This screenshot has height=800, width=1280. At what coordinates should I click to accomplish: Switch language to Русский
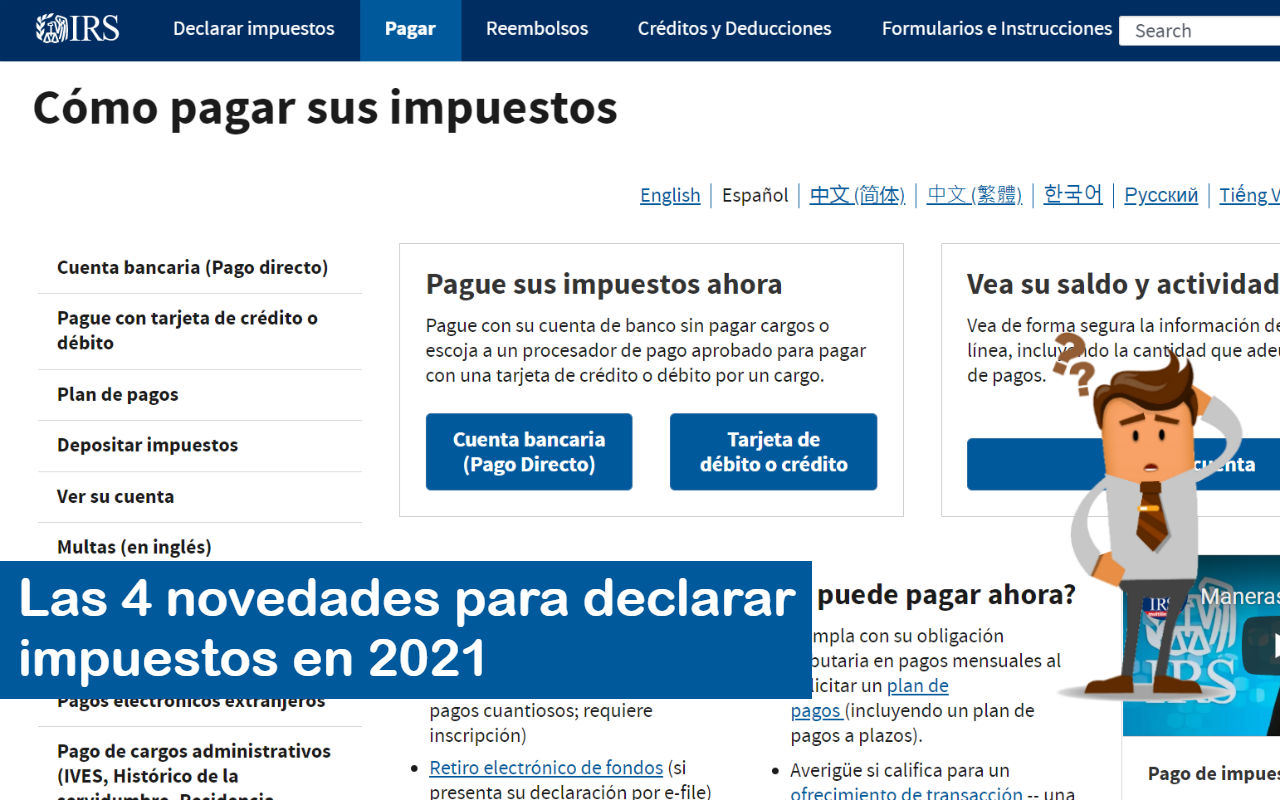(x=1161, y=195)
